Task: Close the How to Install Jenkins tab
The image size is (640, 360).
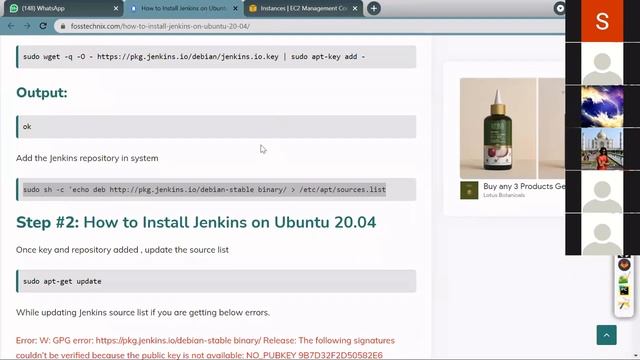Action: (x=235, y=8)
